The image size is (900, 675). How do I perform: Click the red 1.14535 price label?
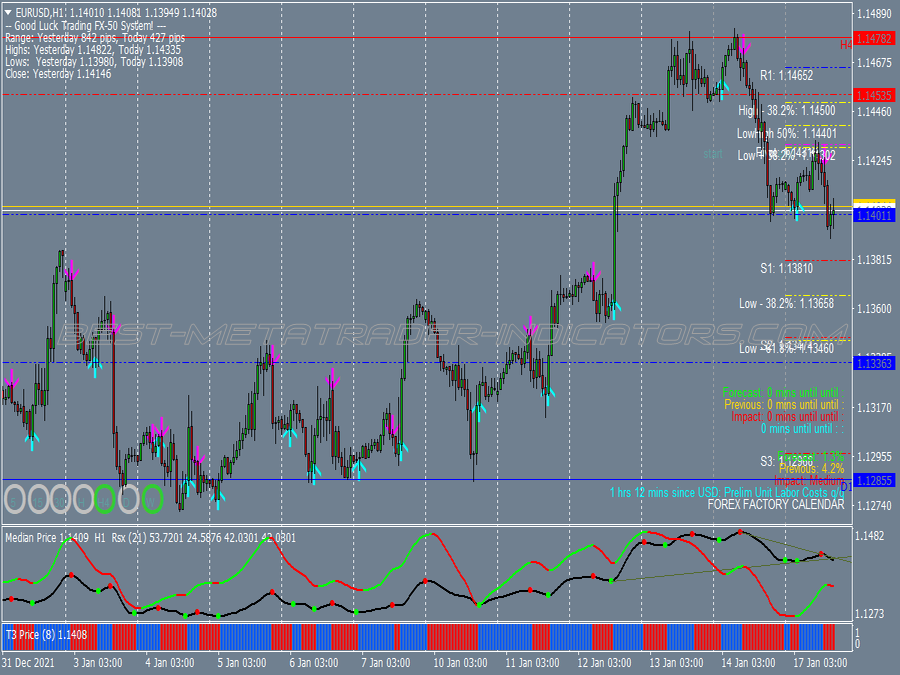click(x=874, y=95)
